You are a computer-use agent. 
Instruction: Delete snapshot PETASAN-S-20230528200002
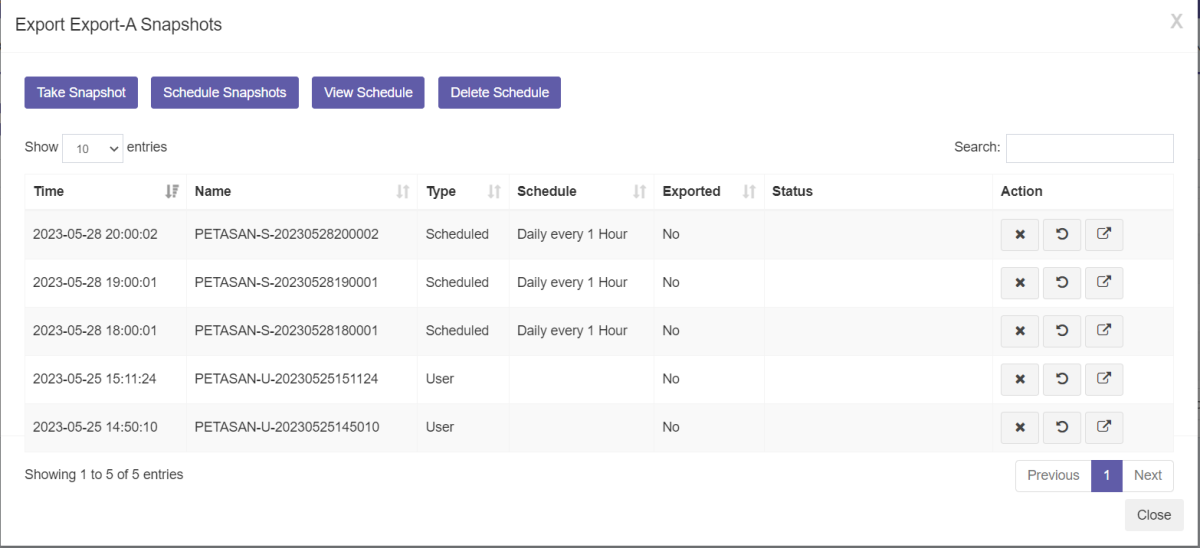tap(1020, 235)
